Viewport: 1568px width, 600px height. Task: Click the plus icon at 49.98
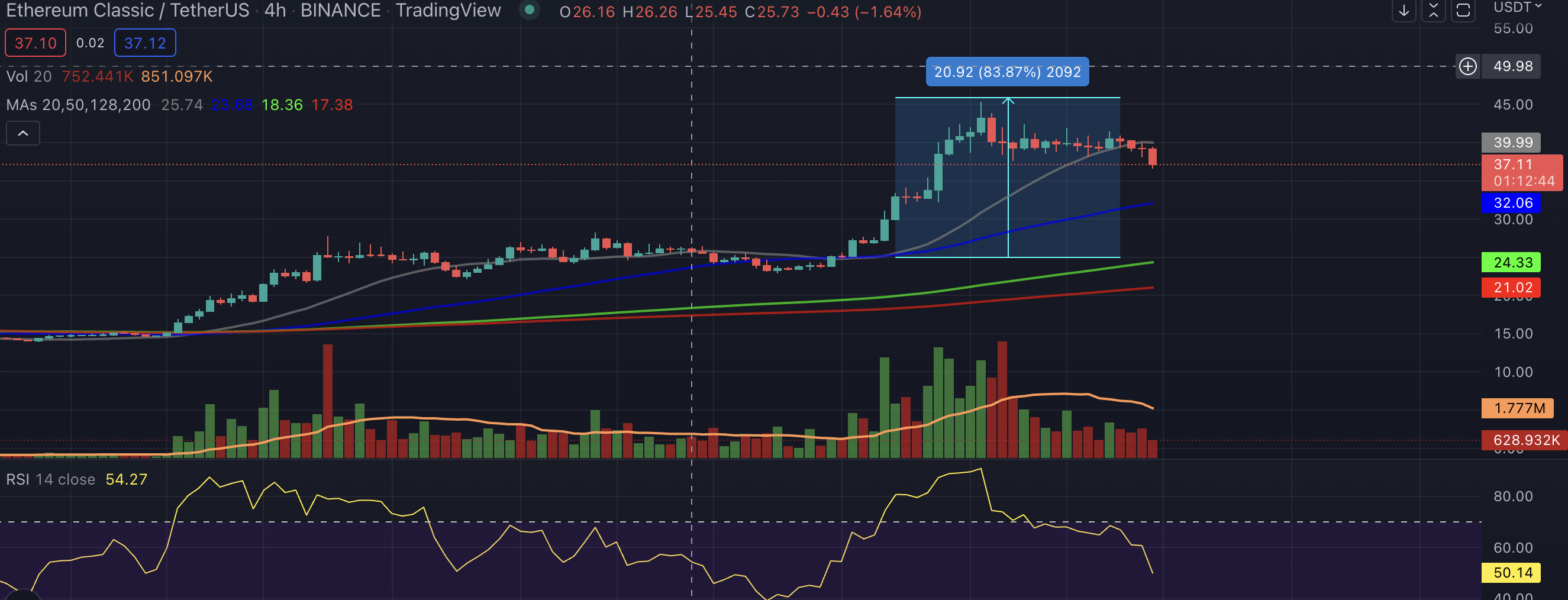[x=1467, y=66]
